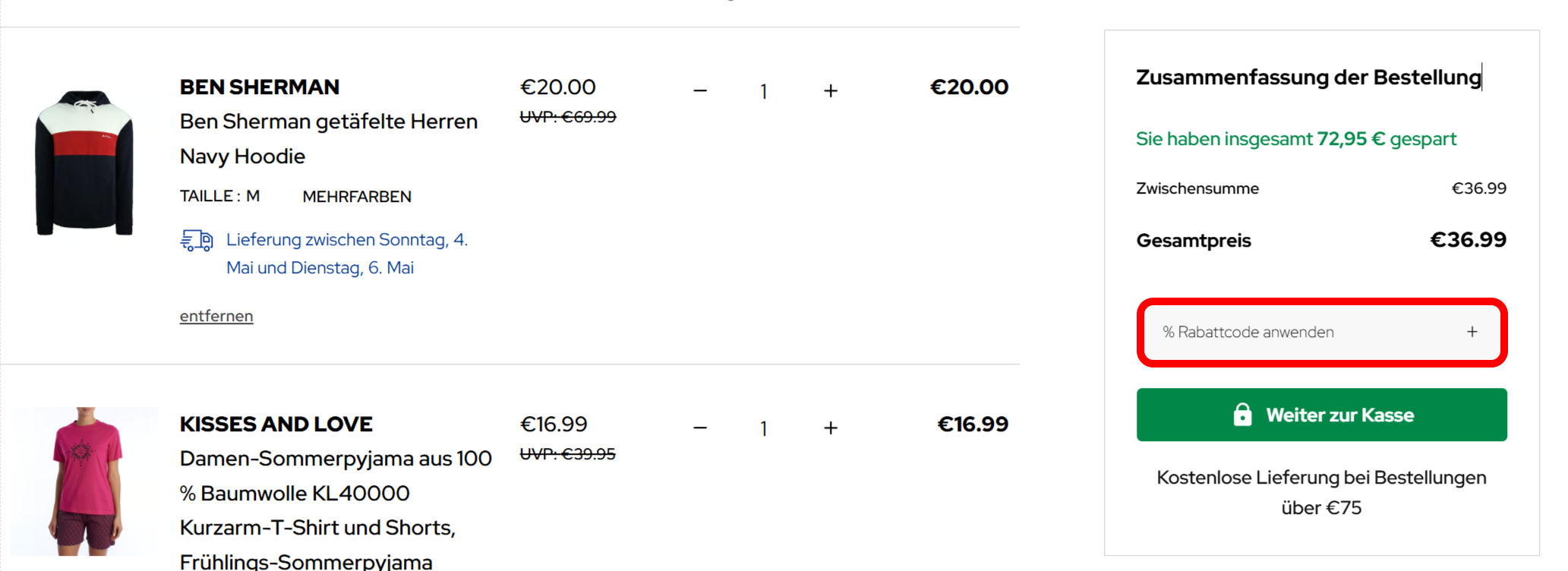Proceed with Weiter zur Kasse button

click(1321, 415)
